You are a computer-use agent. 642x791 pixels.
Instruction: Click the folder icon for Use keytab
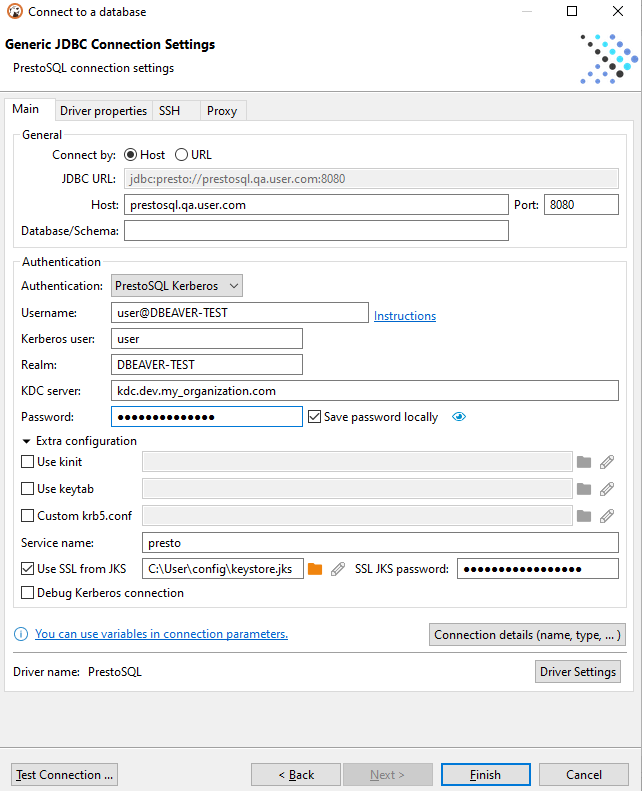(583, 489)
